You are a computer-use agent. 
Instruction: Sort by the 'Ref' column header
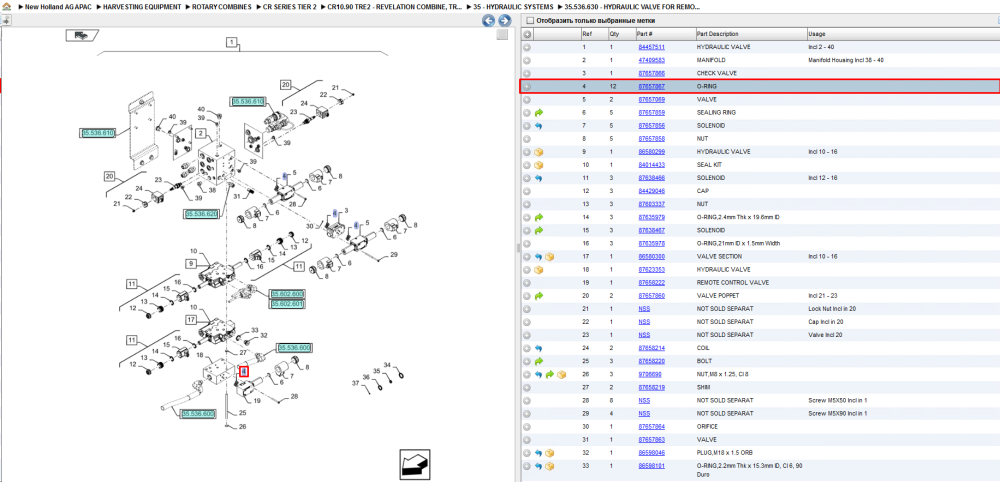pos(587,34)
